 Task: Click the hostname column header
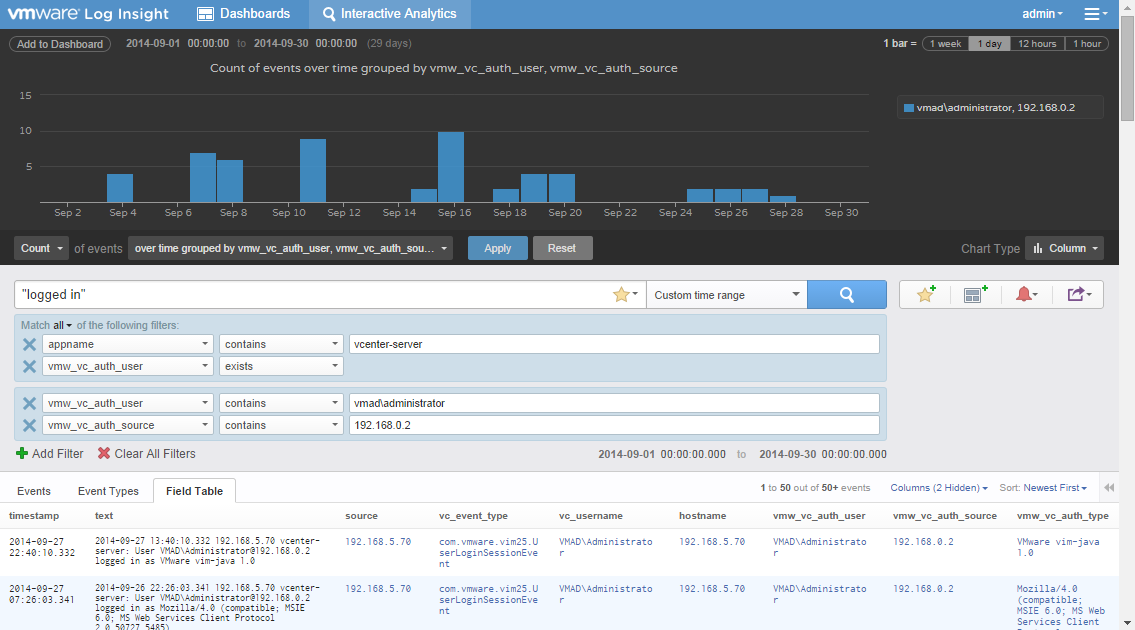coord(702,516)
